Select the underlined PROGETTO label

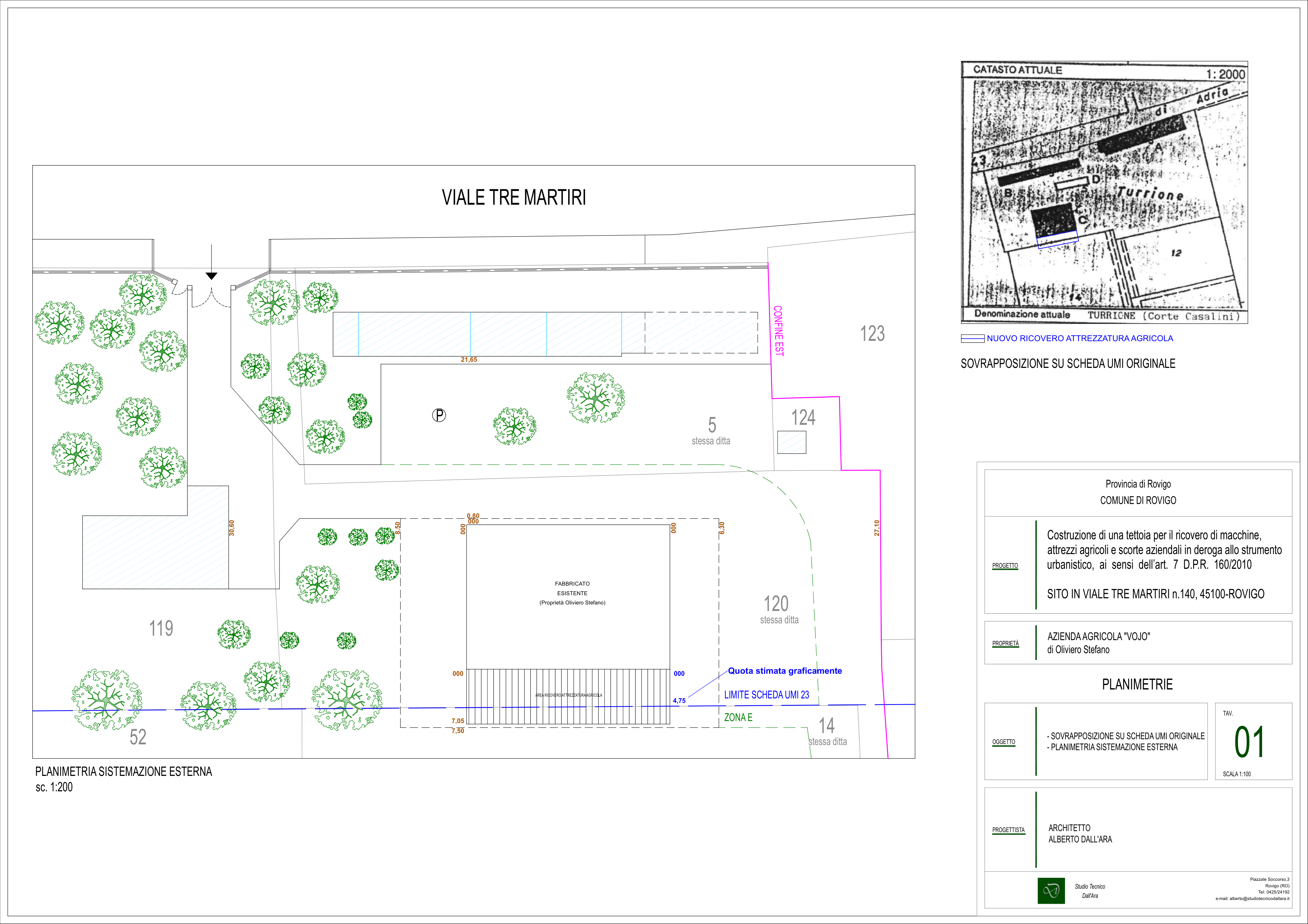tap(1005, 566)
